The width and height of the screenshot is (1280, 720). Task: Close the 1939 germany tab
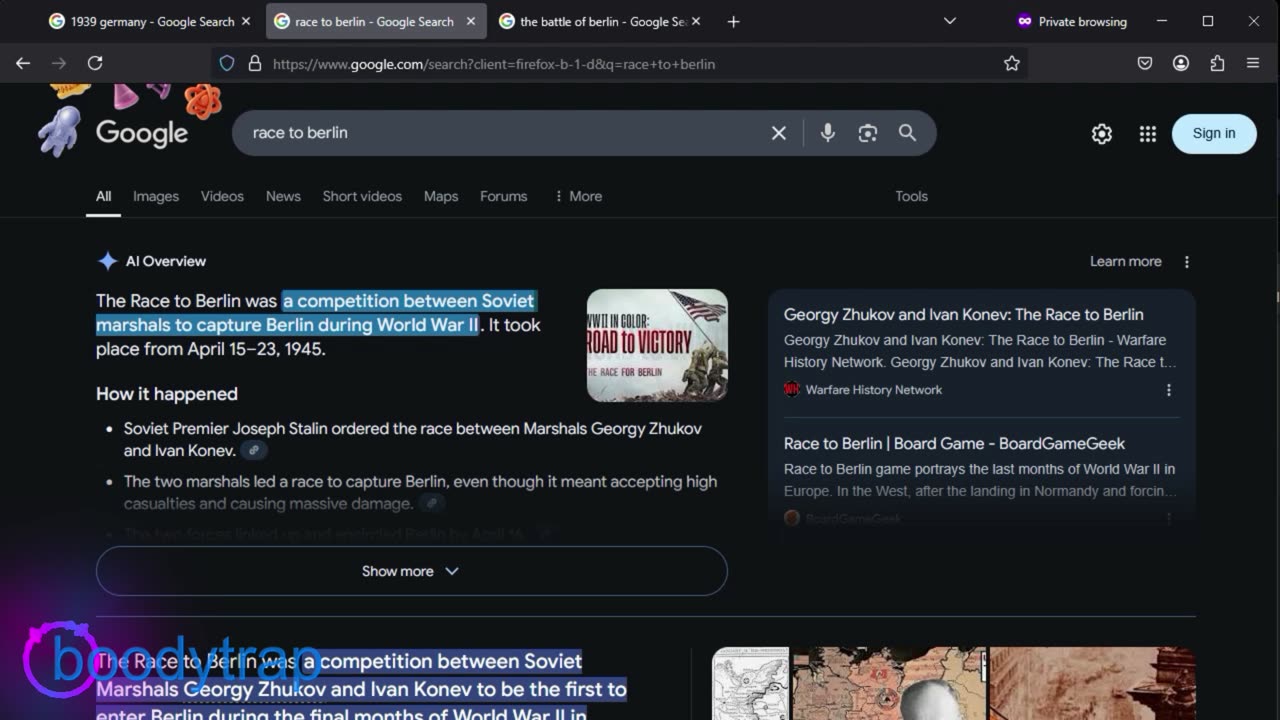pyautogui.click(x=246, y=21)
